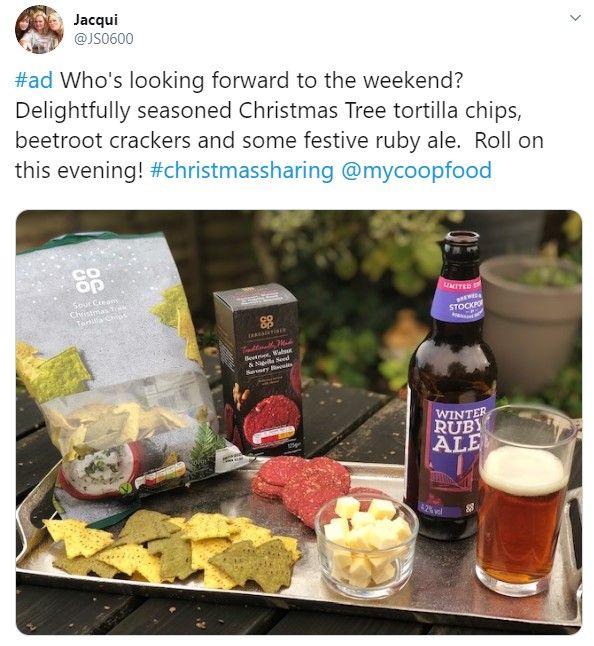Image resolution: width=594 pixels, height=646 pixels.
Task: Open the @JS0600 handle link
Action: (x=103, y=39)
